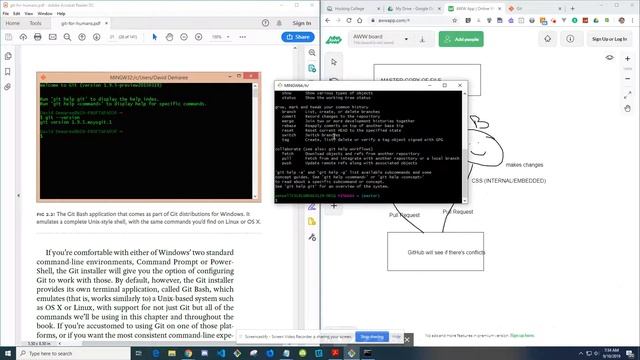Open page thumbnails panel in Acrobat sidebar

(x=8, y=56)
